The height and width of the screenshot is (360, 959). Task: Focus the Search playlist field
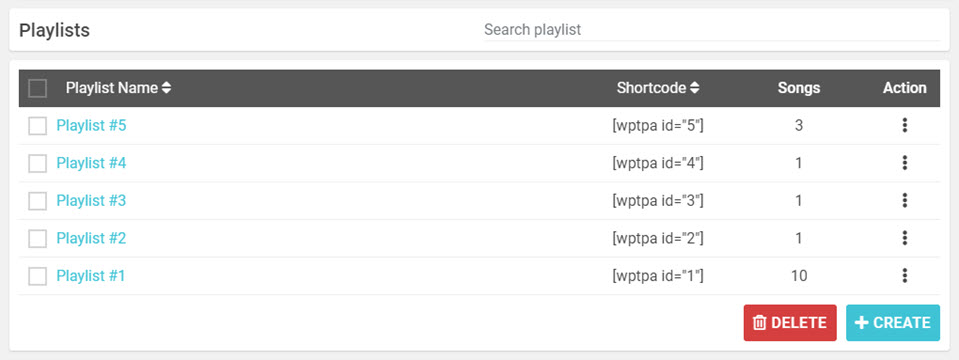[712, 29]
